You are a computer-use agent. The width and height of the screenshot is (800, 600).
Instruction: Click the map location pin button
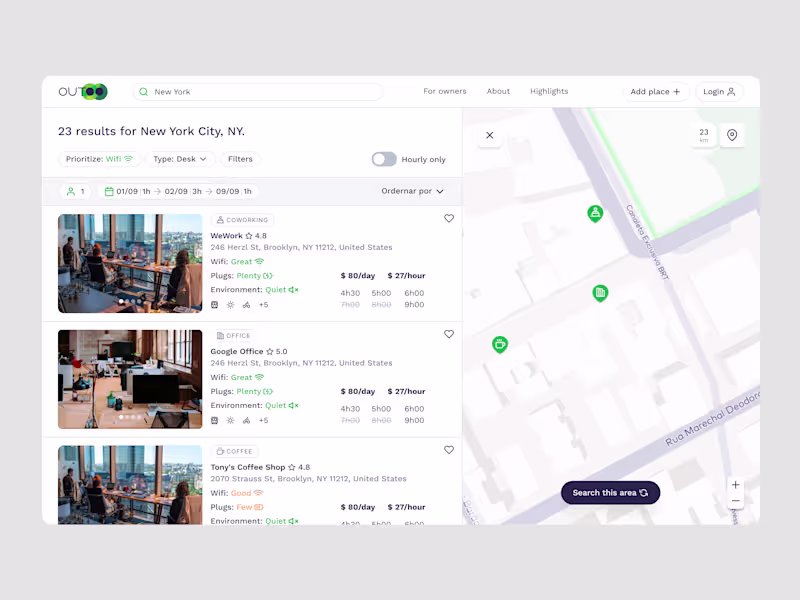pyautogui.click(x=732, y=135)
